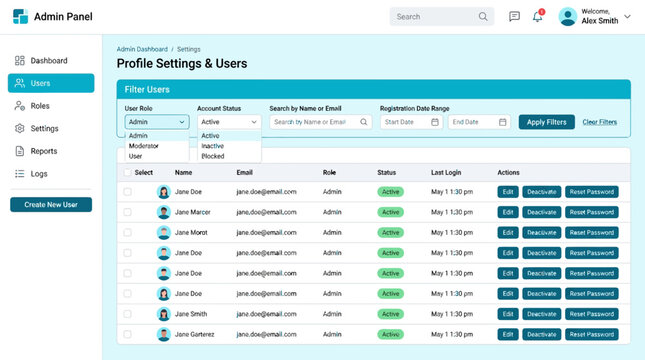645x360 pixels.
Task: Follow the Admin Dashboard breadcrumb link
Action: click(x=142, y=49)
